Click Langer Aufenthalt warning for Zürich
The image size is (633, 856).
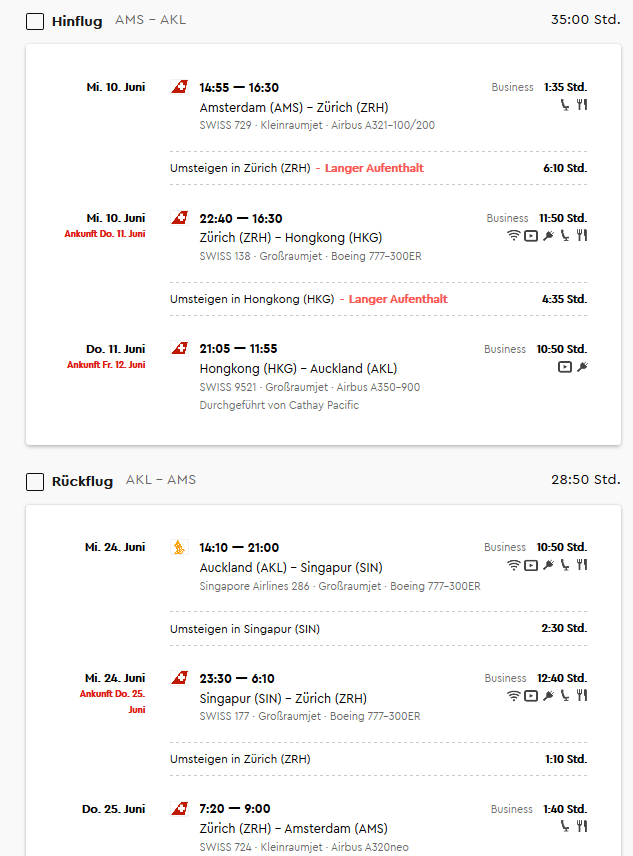[x=374, y=168]
